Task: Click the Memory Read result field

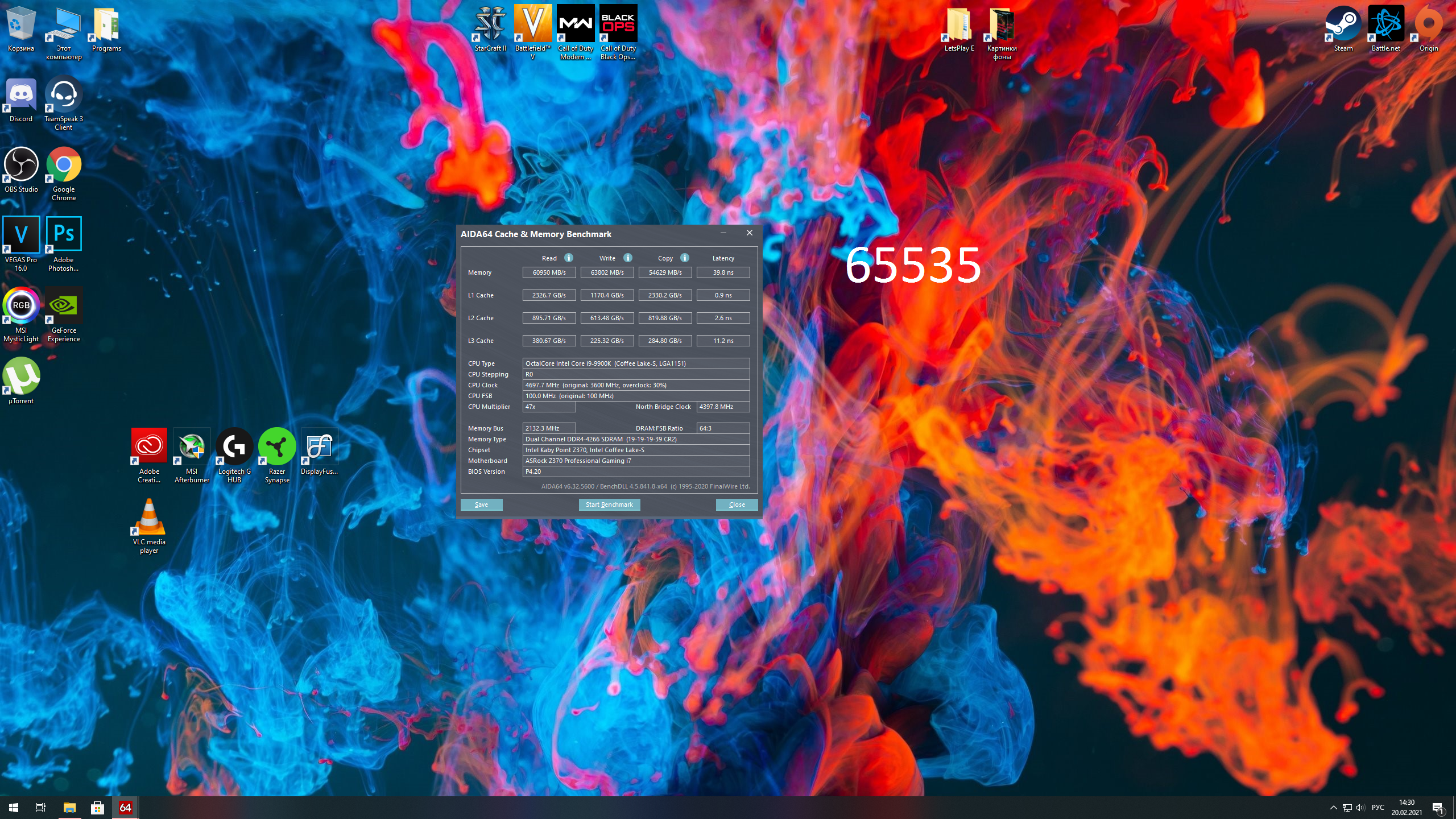Action: tap(549, 272)
